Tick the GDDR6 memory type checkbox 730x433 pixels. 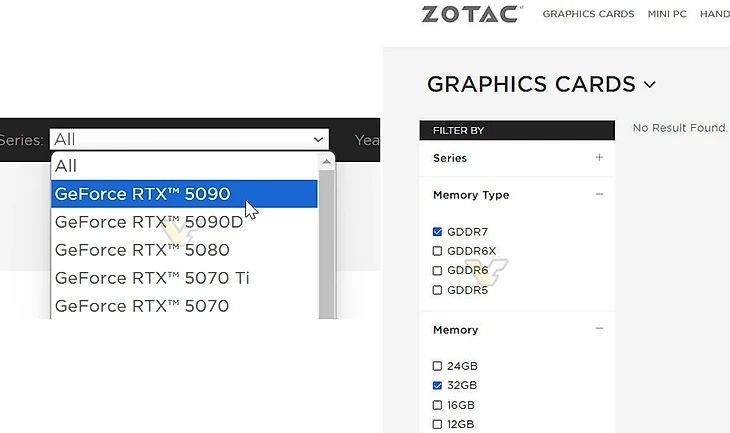[x=437, y=271]
